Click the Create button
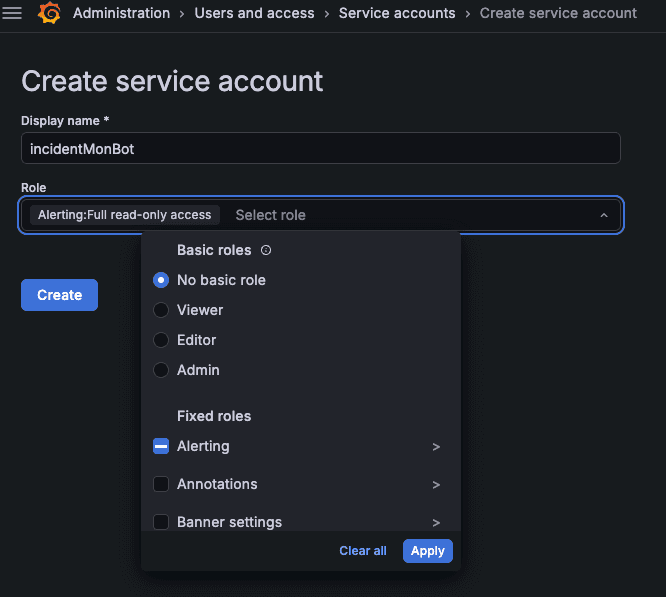The height and width of the screenshot is (597, 666). [x=59, y=295]
